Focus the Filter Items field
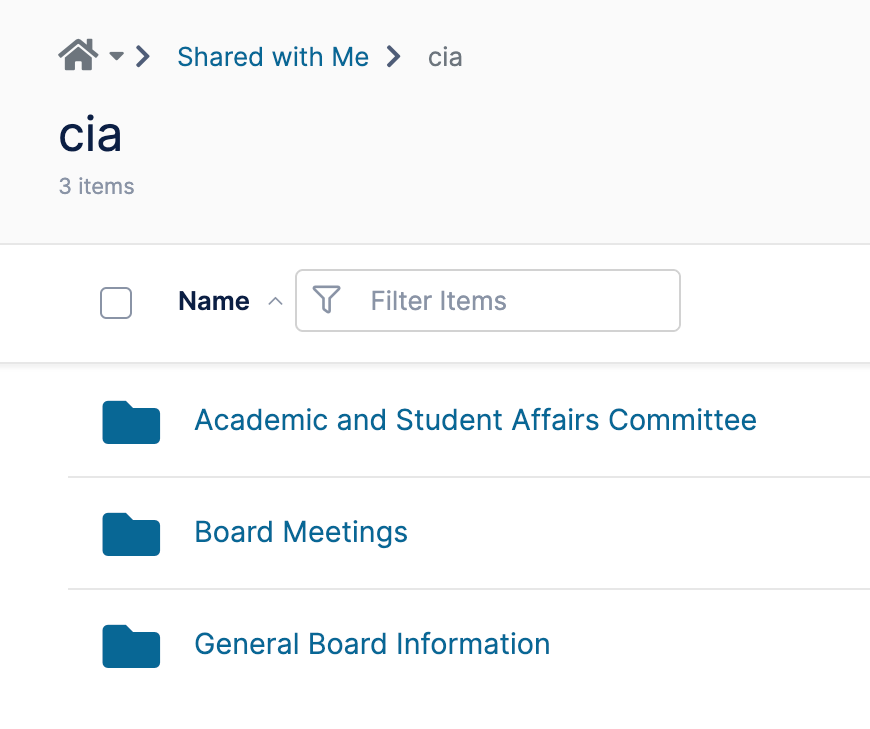The width and height of the screenshot is (870, 729). pos(488,301)
